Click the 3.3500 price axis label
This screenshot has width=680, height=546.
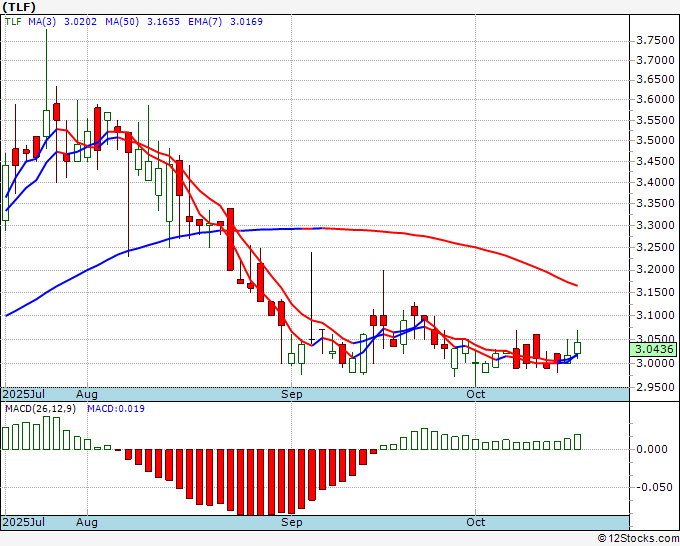[x=655, y=204]
